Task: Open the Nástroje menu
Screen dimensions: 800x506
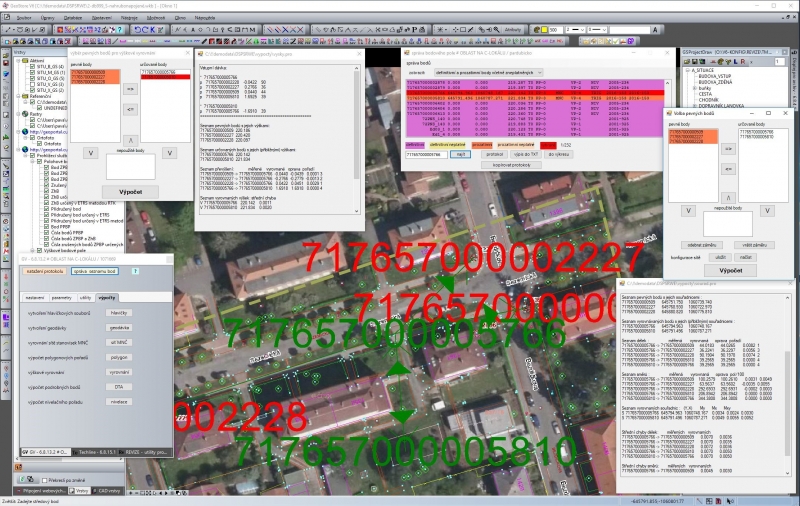Action: [x=129, y=17]
